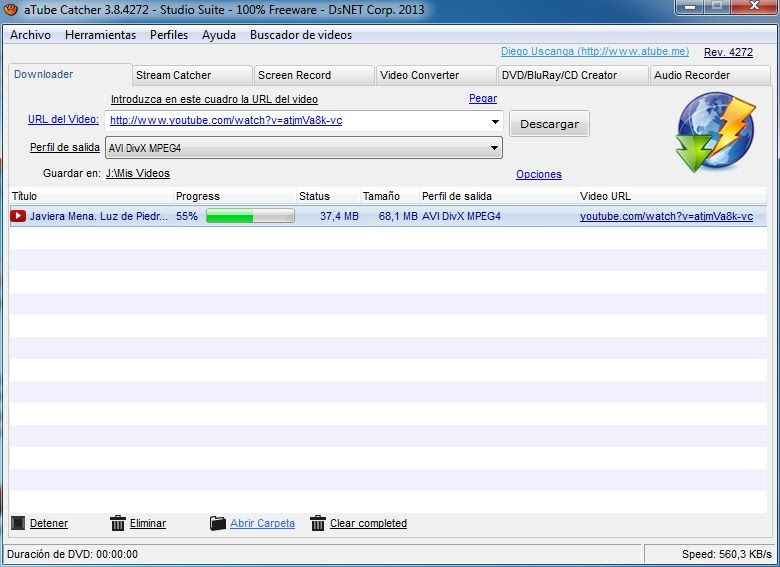Switch to the Audio Recorder tab

[710, 75]
